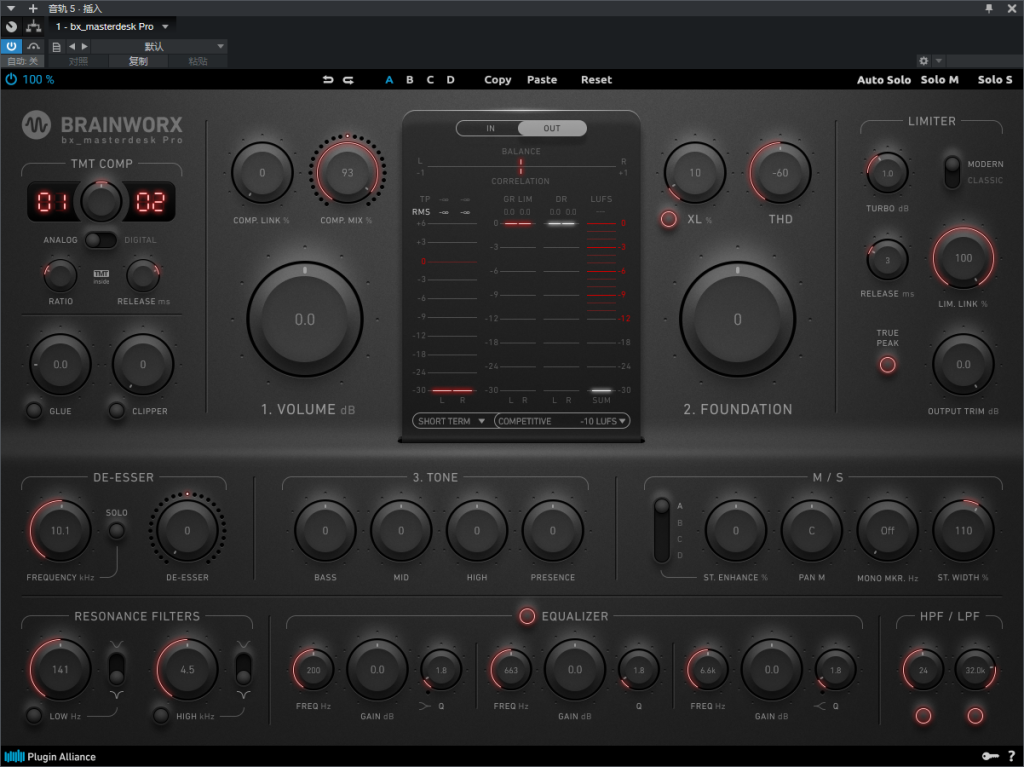The width and height of the screenshot is (1024, 767).
Task: Open the license key icon
Action: point(990,757)
